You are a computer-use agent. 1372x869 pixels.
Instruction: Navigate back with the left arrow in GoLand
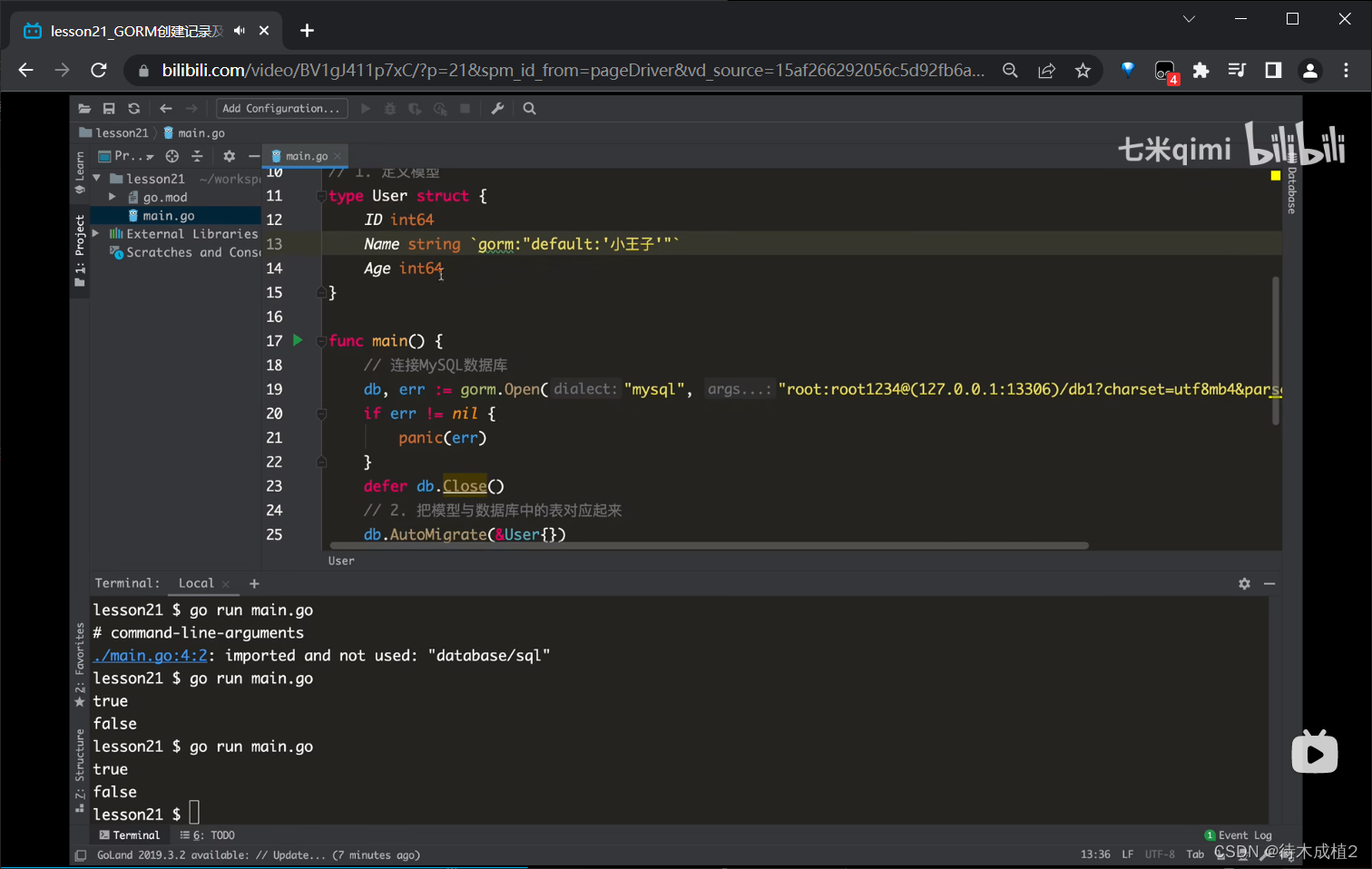(166, 109)
